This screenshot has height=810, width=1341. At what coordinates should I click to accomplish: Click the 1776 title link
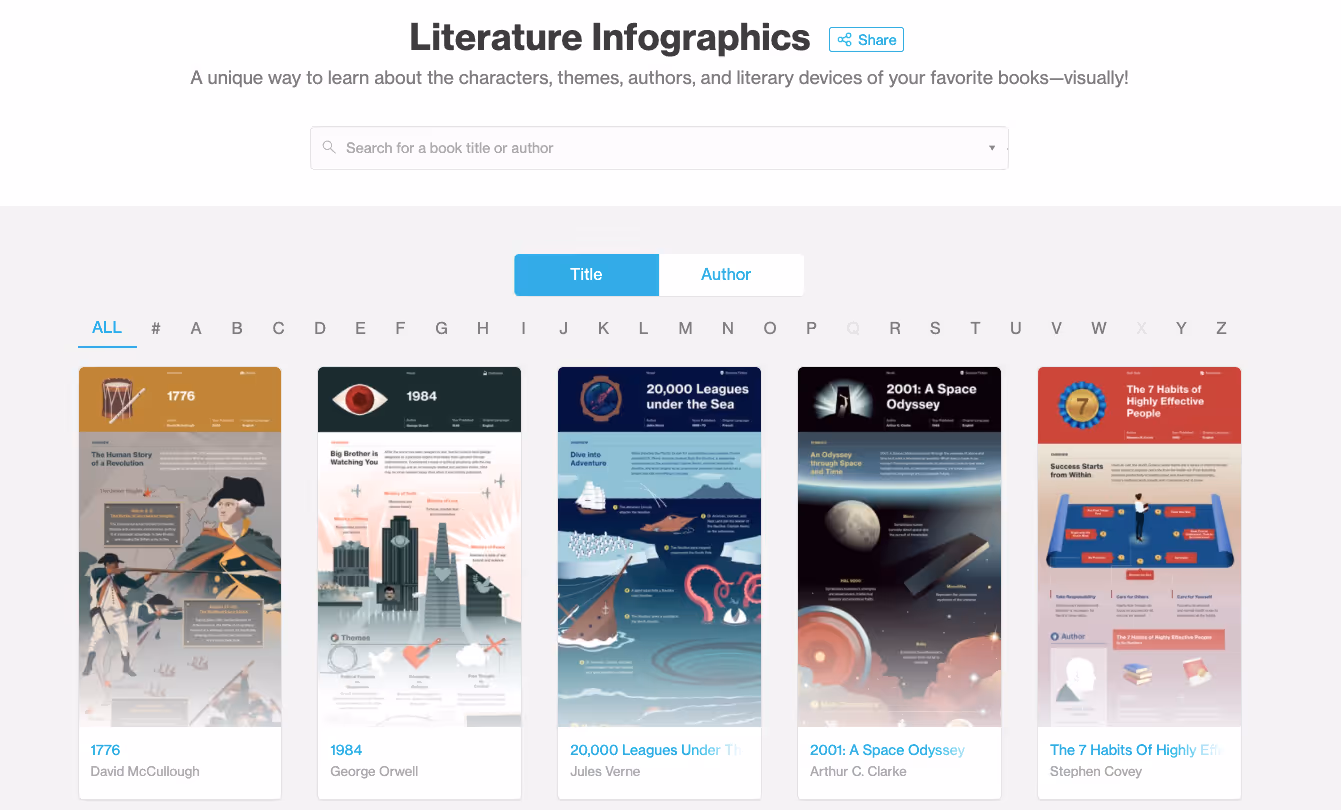coord(105,750)
